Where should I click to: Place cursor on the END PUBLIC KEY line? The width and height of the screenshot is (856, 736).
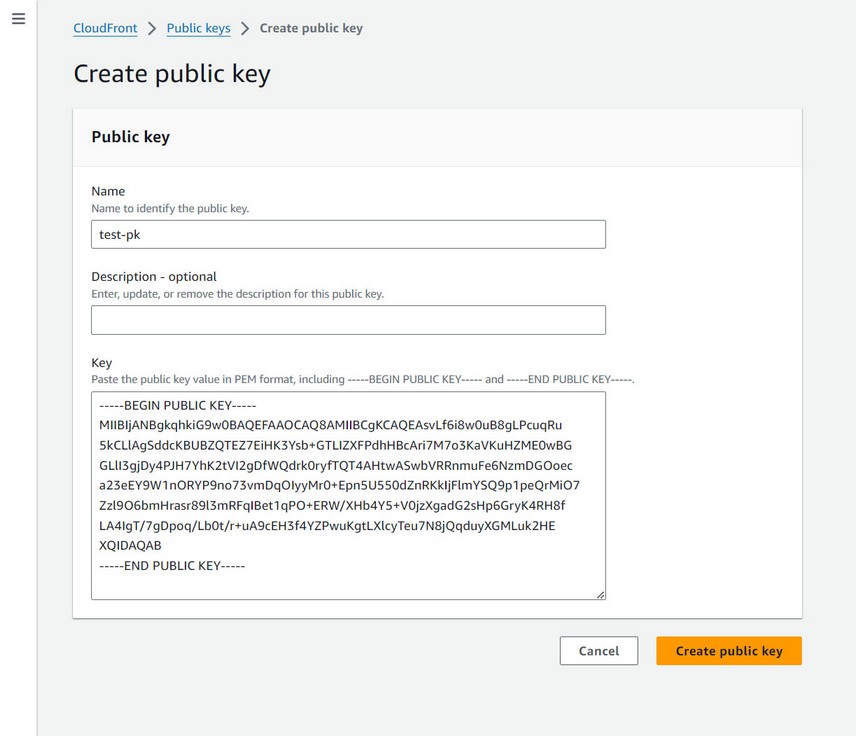(x=172, y=565)
